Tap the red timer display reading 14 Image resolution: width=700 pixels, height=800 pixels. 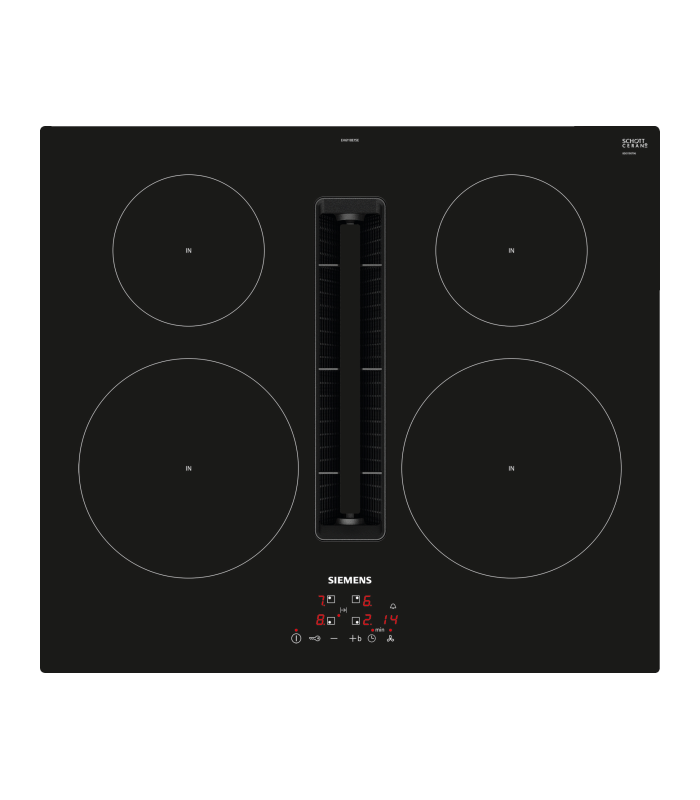point(390,620)
